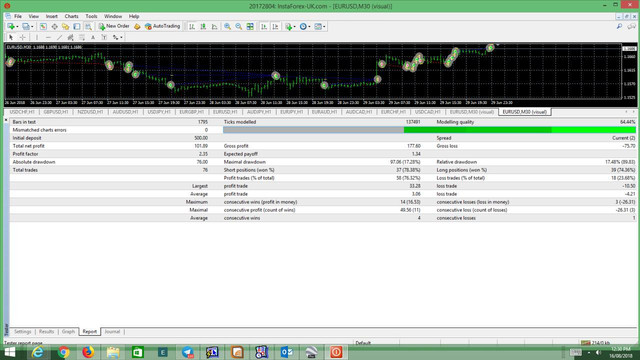This screenshot has width=640, height=360.
Task: Close the Tester panel with x
Action: [x=6, y=120]
